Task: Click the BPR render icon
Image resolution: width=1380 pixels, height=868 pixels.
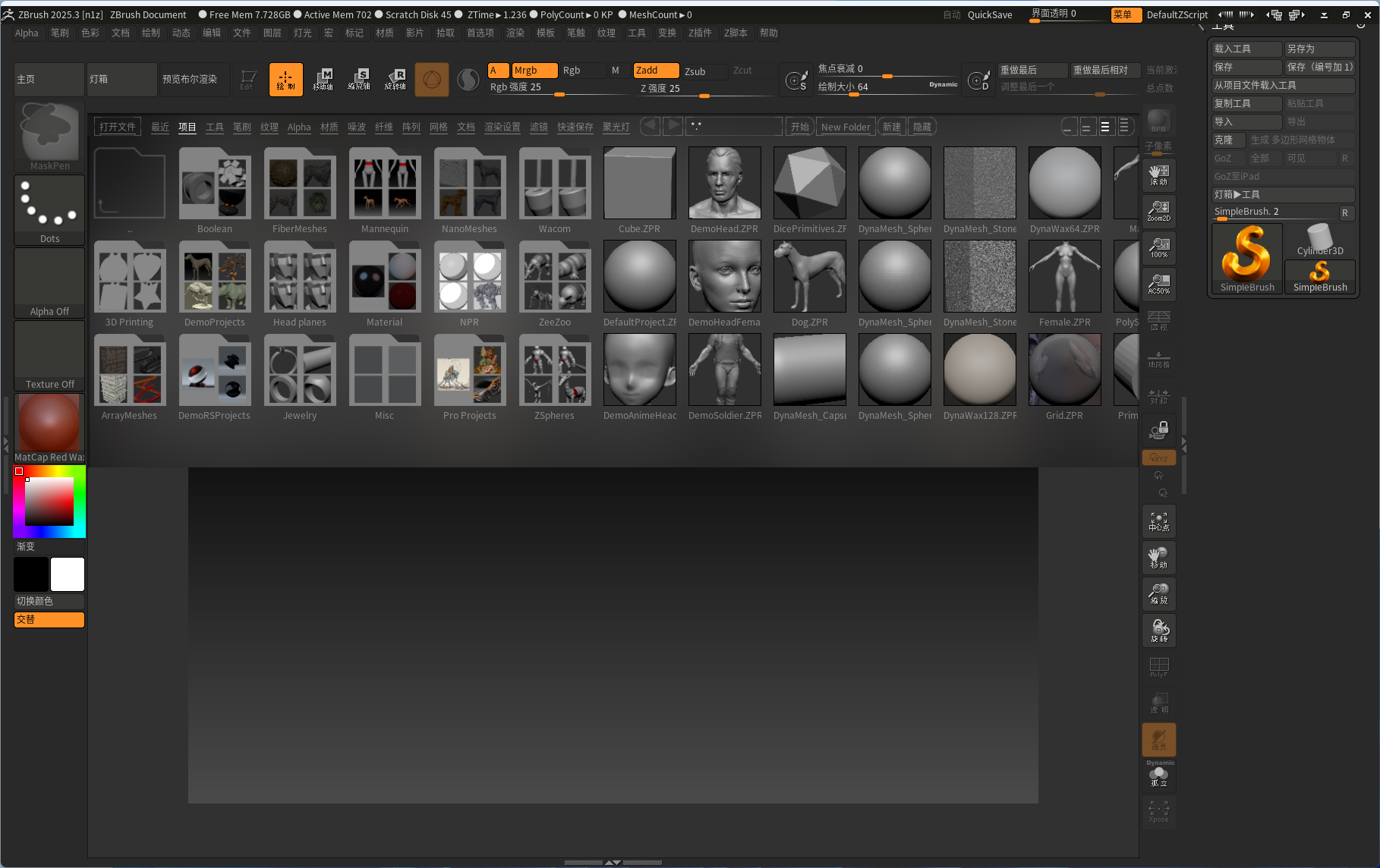Action: 1159,121
